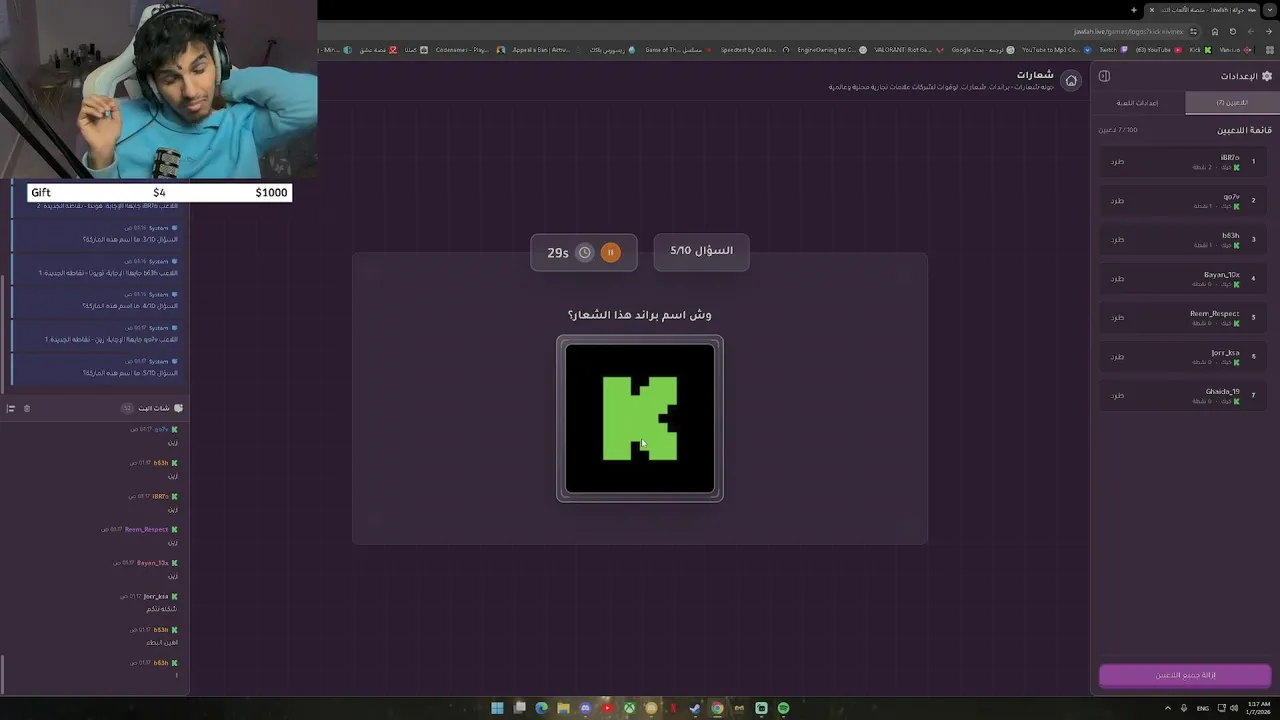Open Google Chrome from the taskbar
Viewport: 1280px width, 720px height.
click(717, 708)
